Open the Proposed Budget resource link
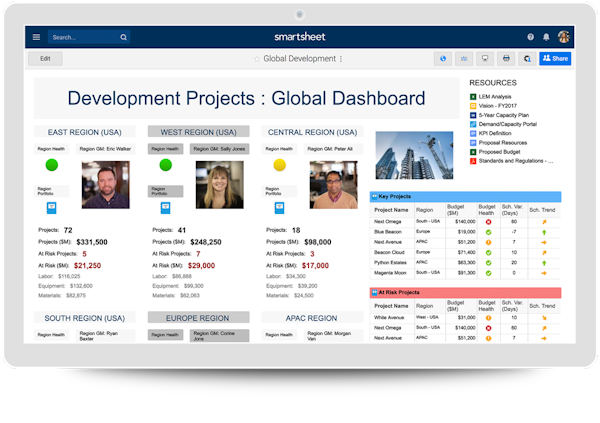This screenshot has height=423, width=600. [505, 150]
